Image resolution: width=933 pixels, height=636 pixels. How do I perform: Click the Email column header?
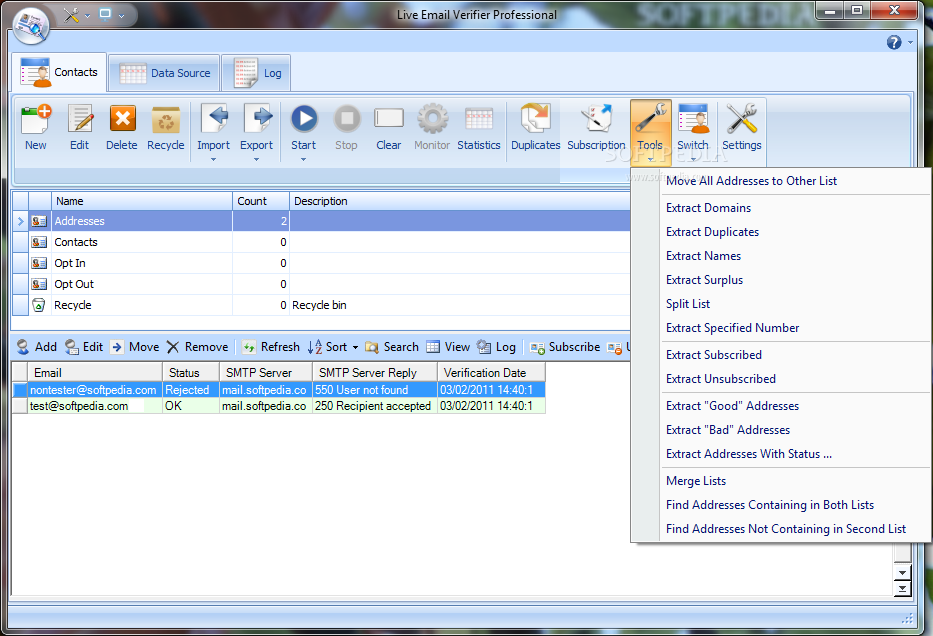pyautogui.click(x=95, y=372)
